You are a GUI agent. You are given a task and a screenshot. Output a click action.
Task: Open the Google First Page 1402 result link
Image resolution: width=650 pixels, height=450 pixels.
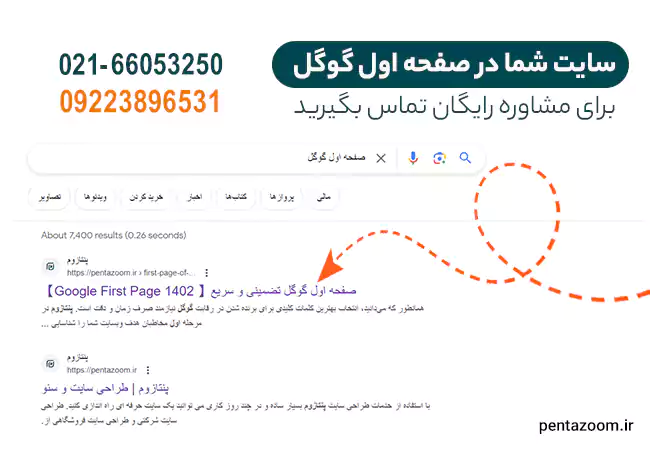pos(201,291)
